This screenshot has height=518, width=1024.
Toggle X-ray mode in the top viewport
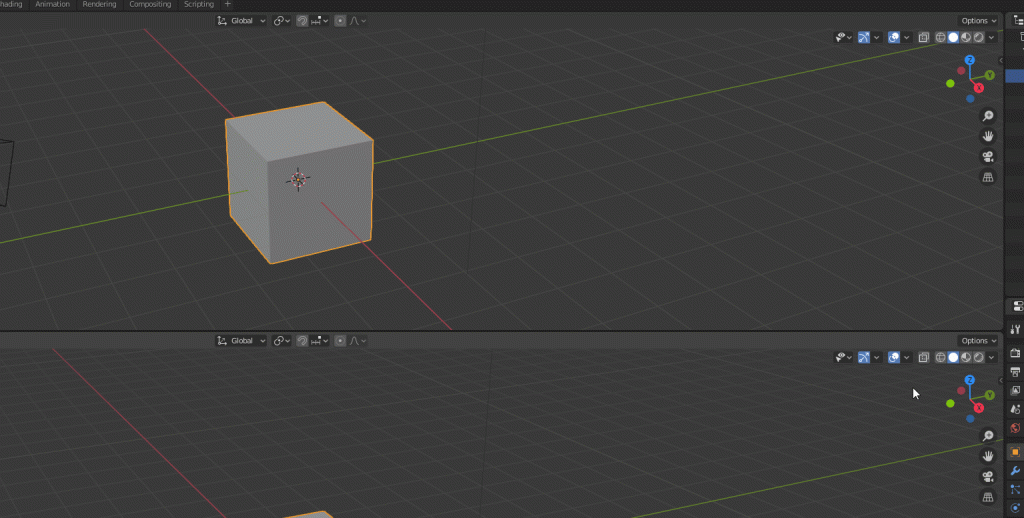click(x=924, y=38)
